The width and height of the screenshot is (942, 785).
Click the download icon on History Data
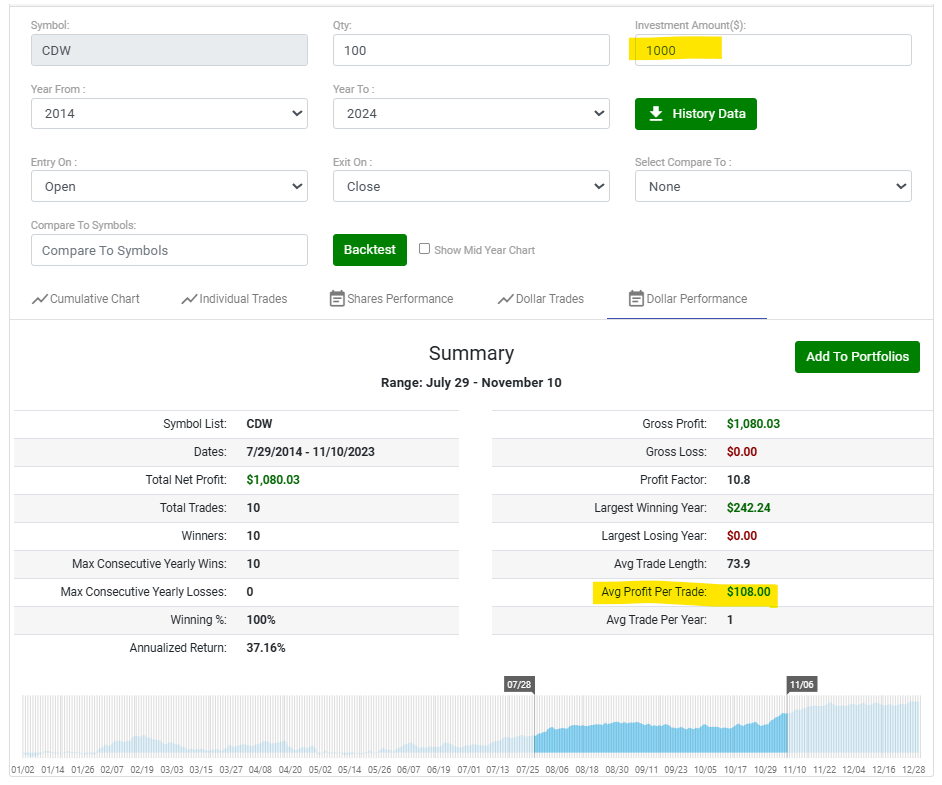(656, 114)
